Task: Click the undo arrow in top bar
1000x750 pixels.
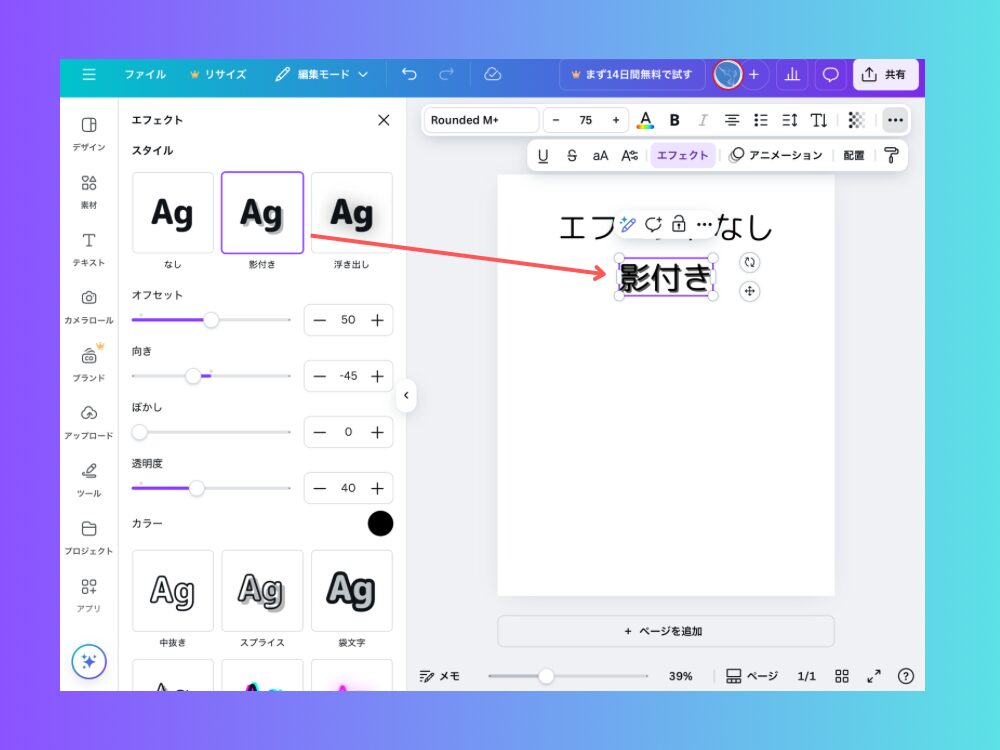Action: point(409,74)
